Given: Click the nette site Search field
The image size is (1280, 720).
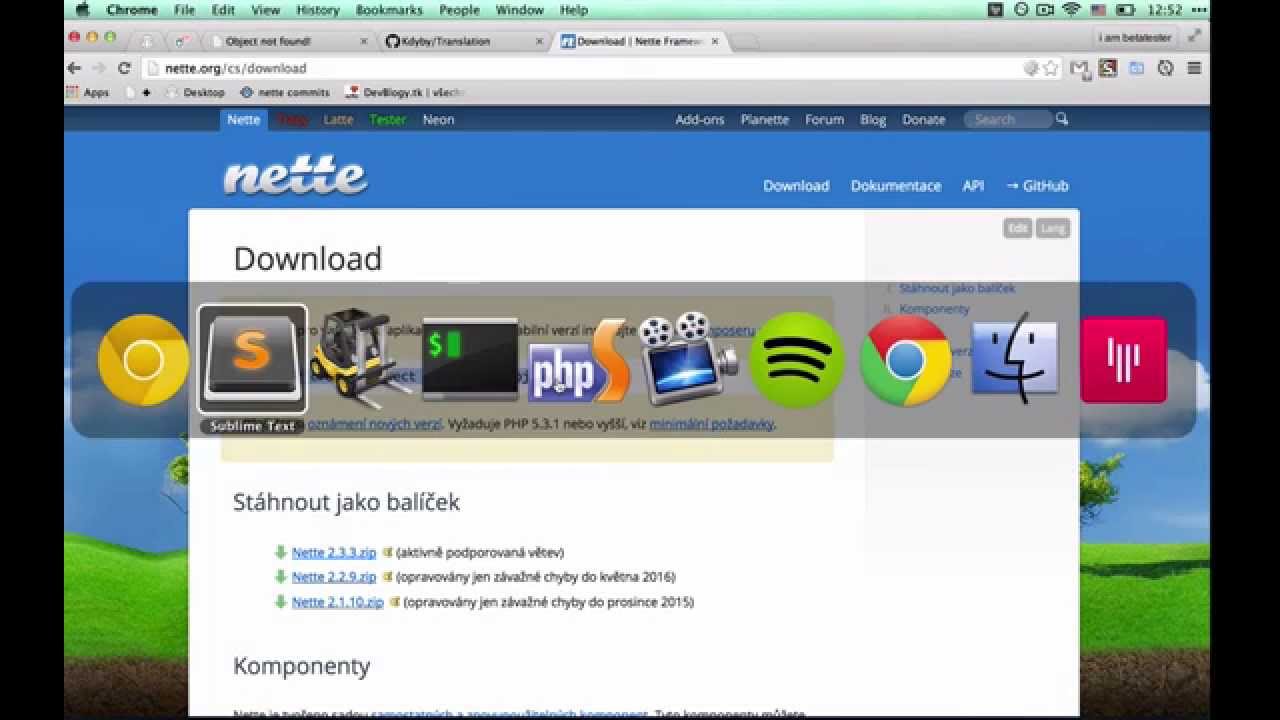Looking at the screenshot, I should [x=1008, y=119].
